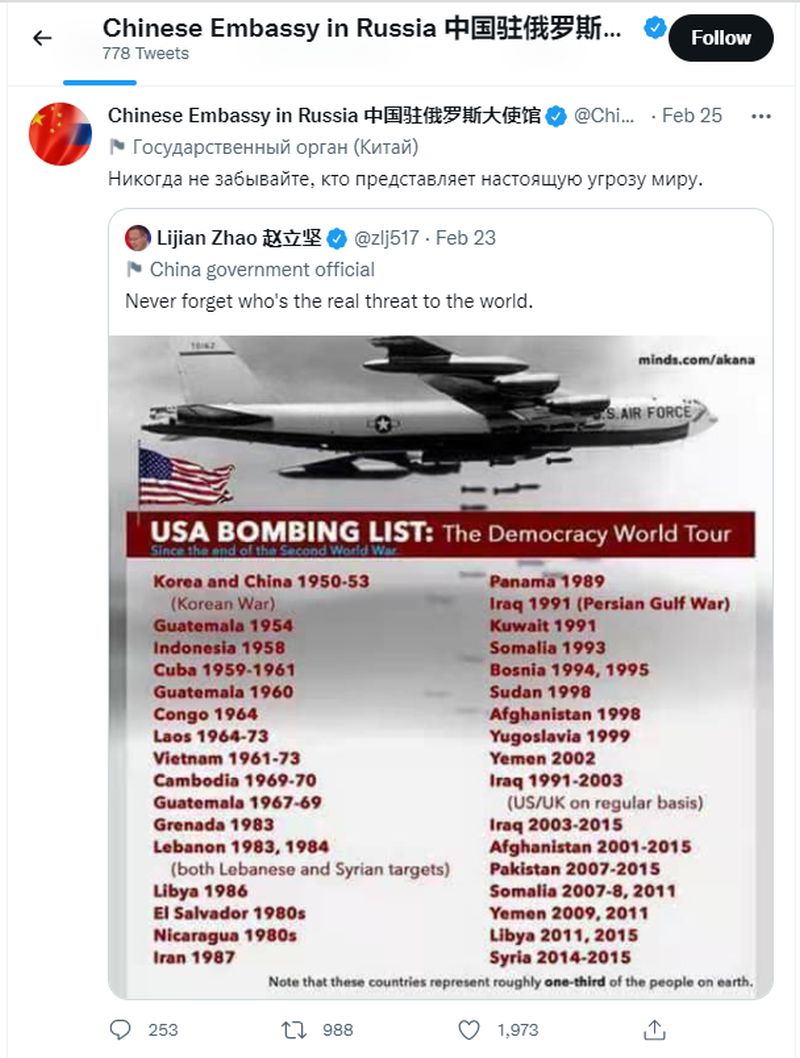
Task: Select the Tweets tab underline indicator
Action: coord(100,82)
